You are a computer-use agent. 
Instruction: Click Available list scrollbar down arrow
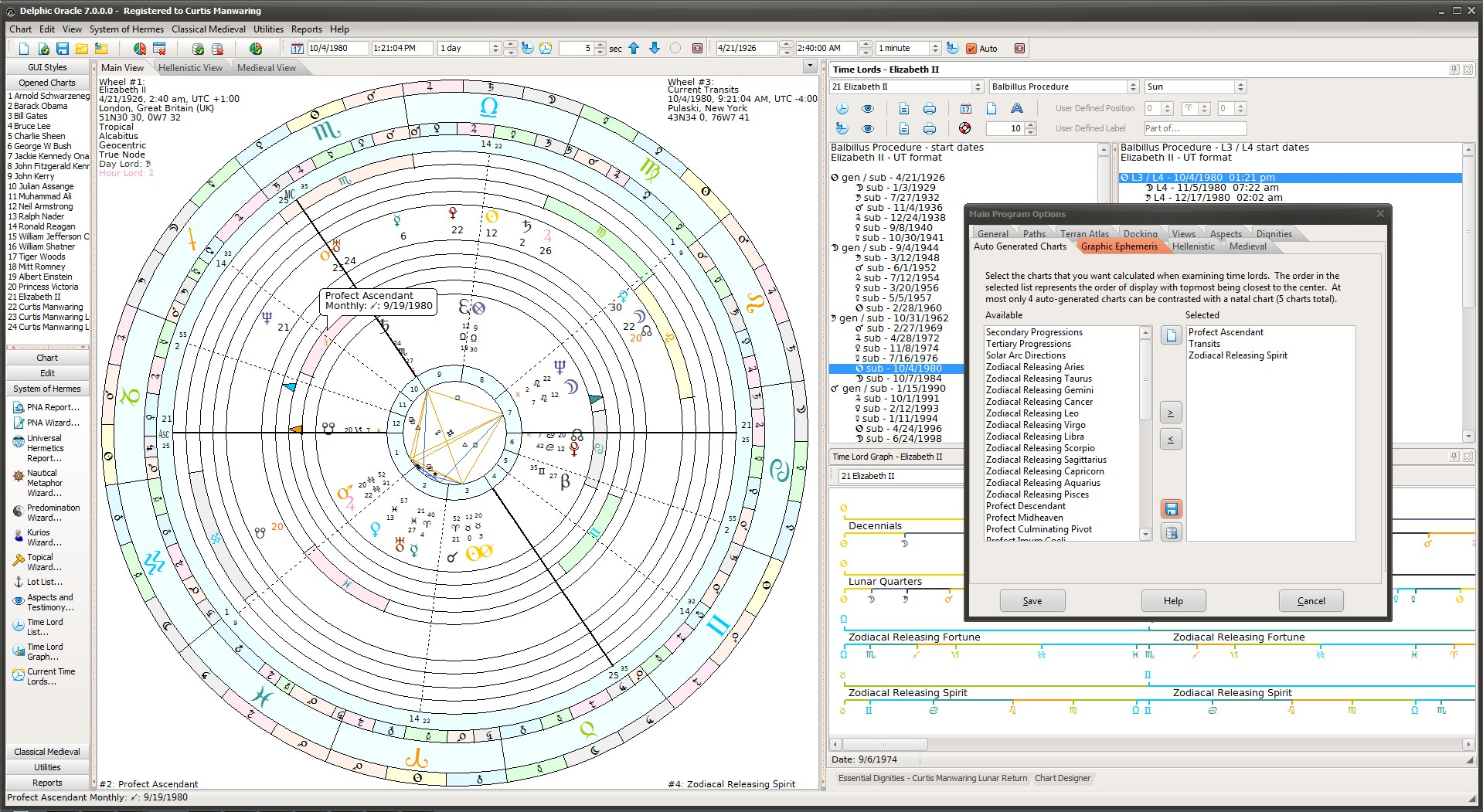coord(1145,534)
